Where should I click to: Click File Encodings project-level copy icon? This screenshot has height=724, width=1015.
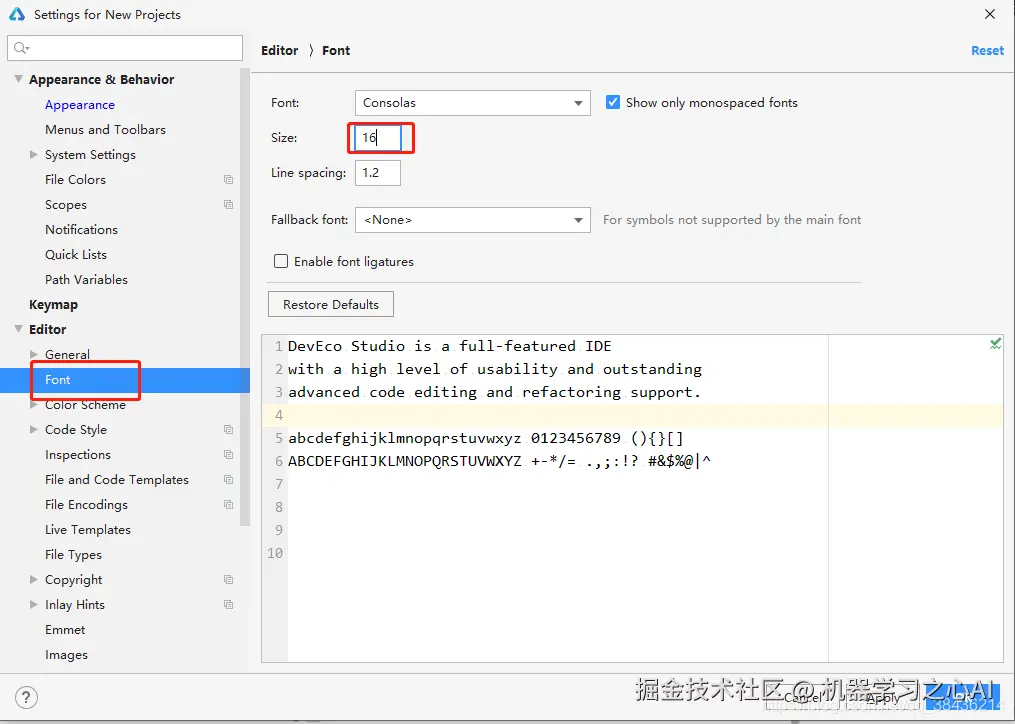[x=229, y=504]
